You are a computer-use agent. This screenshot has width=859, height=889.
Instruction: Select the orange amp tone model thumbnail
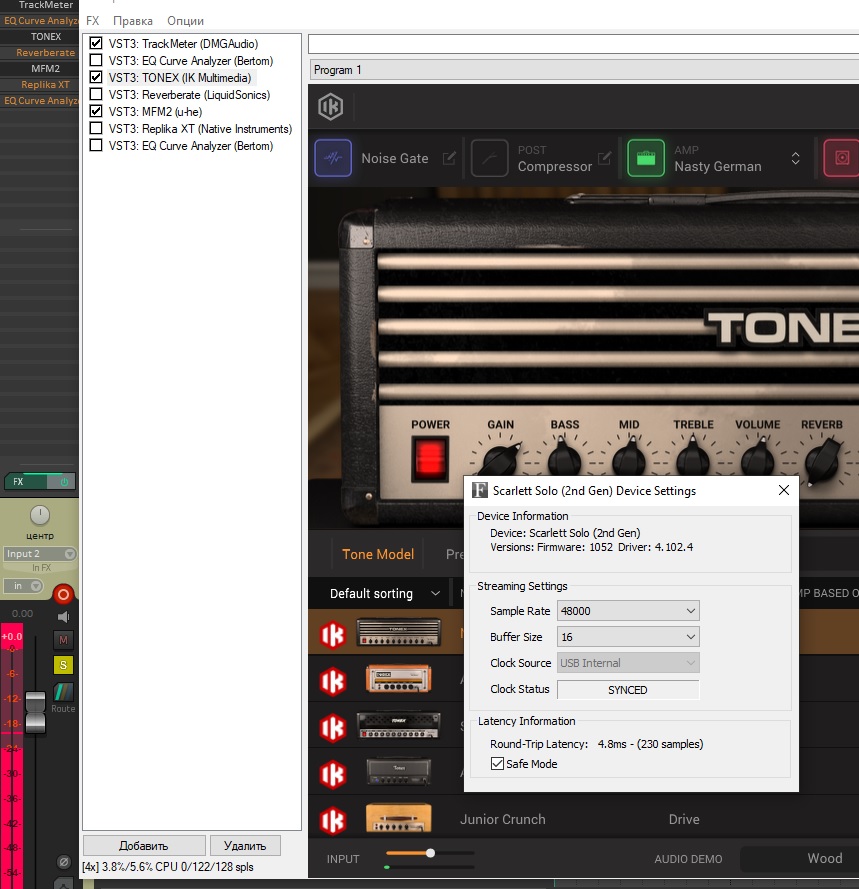[x=399, y=679]
